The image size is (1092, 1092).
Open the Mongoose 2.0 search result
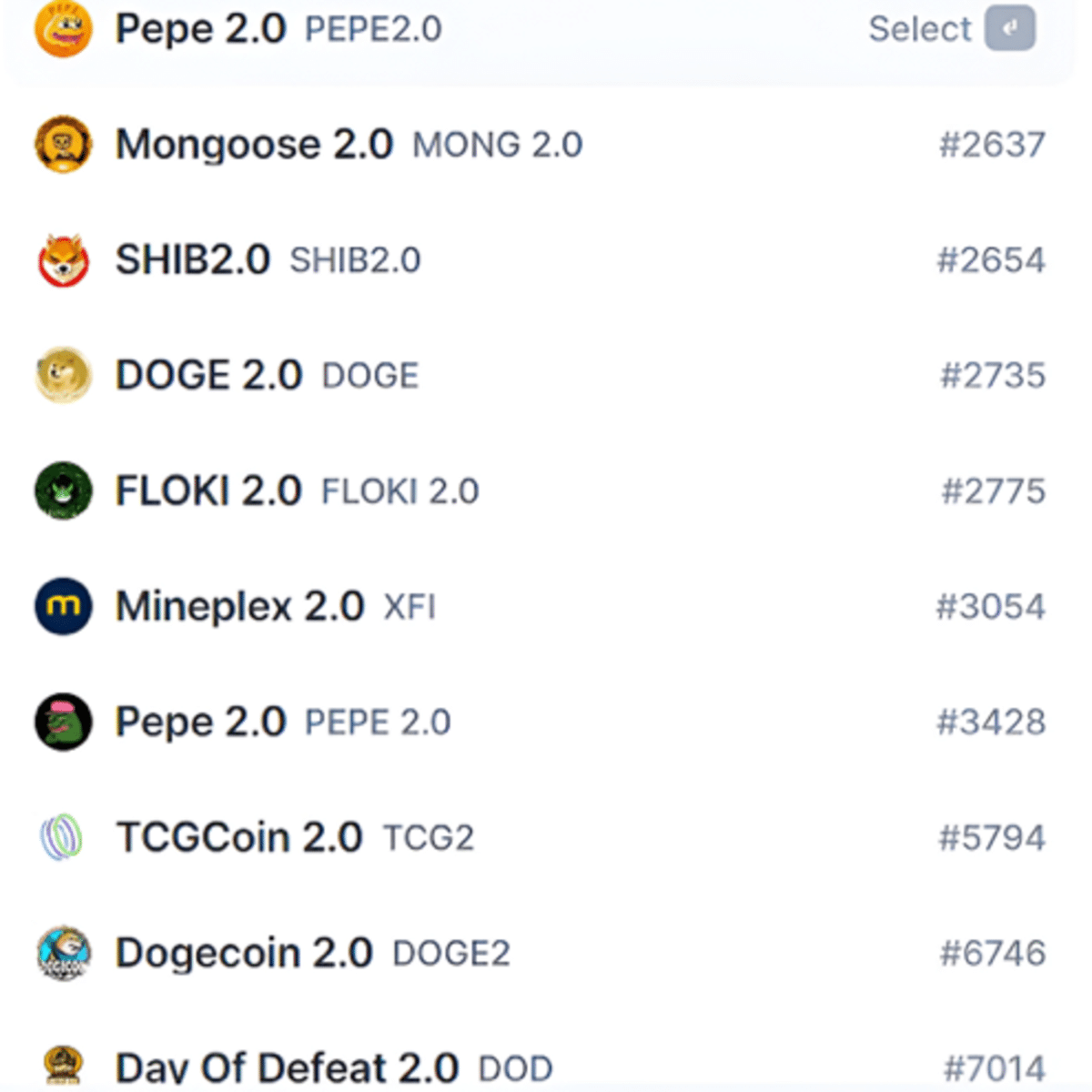pos(254,145)
